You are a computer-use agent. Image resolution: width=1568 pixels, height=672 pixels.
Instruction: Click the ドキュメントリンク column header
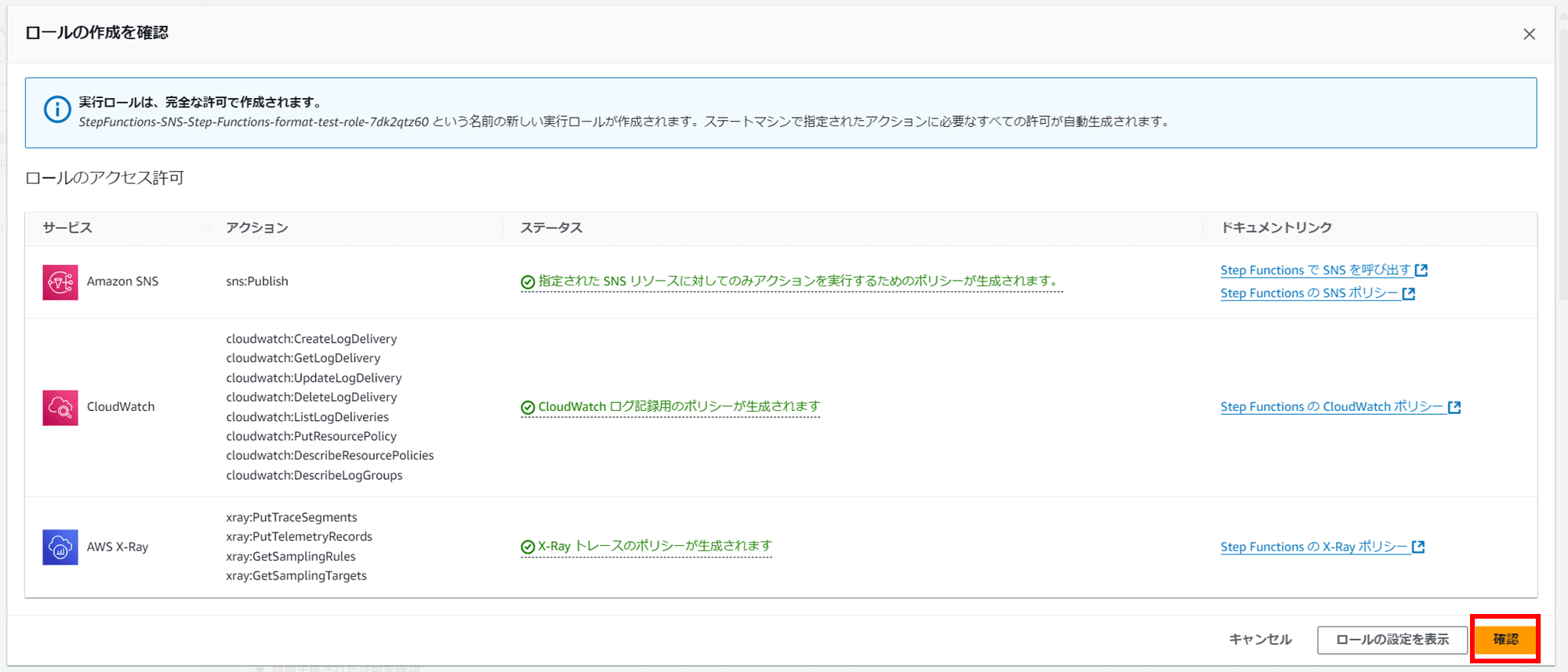(x=1276, y=228)
